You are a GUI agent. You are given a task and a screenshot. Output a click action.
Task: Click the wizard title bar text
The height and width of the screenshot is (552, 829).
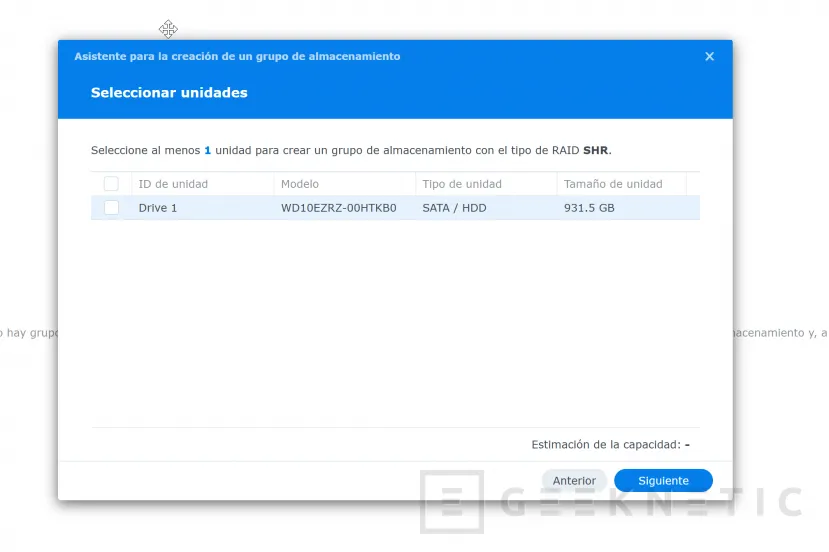[x=237, y=57]
